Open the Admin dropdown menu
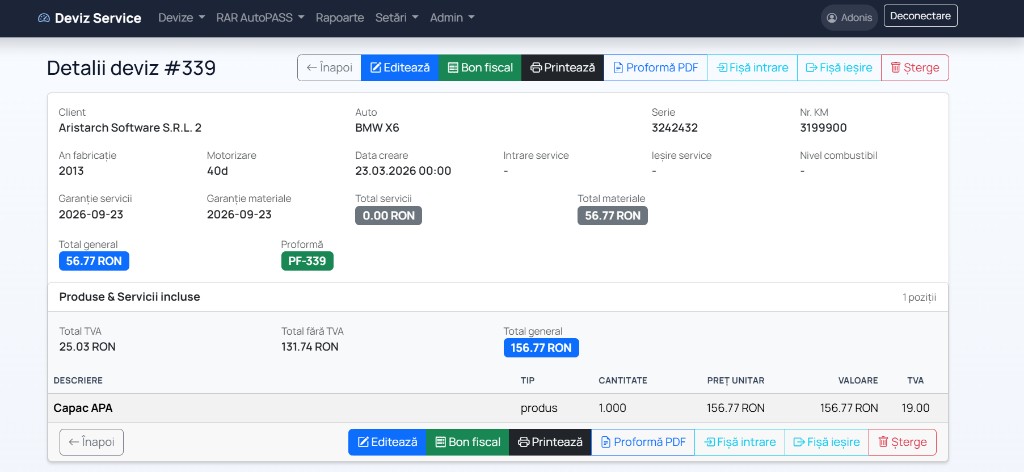Viewport: 1024px width, 472px height. coord(452,18)
